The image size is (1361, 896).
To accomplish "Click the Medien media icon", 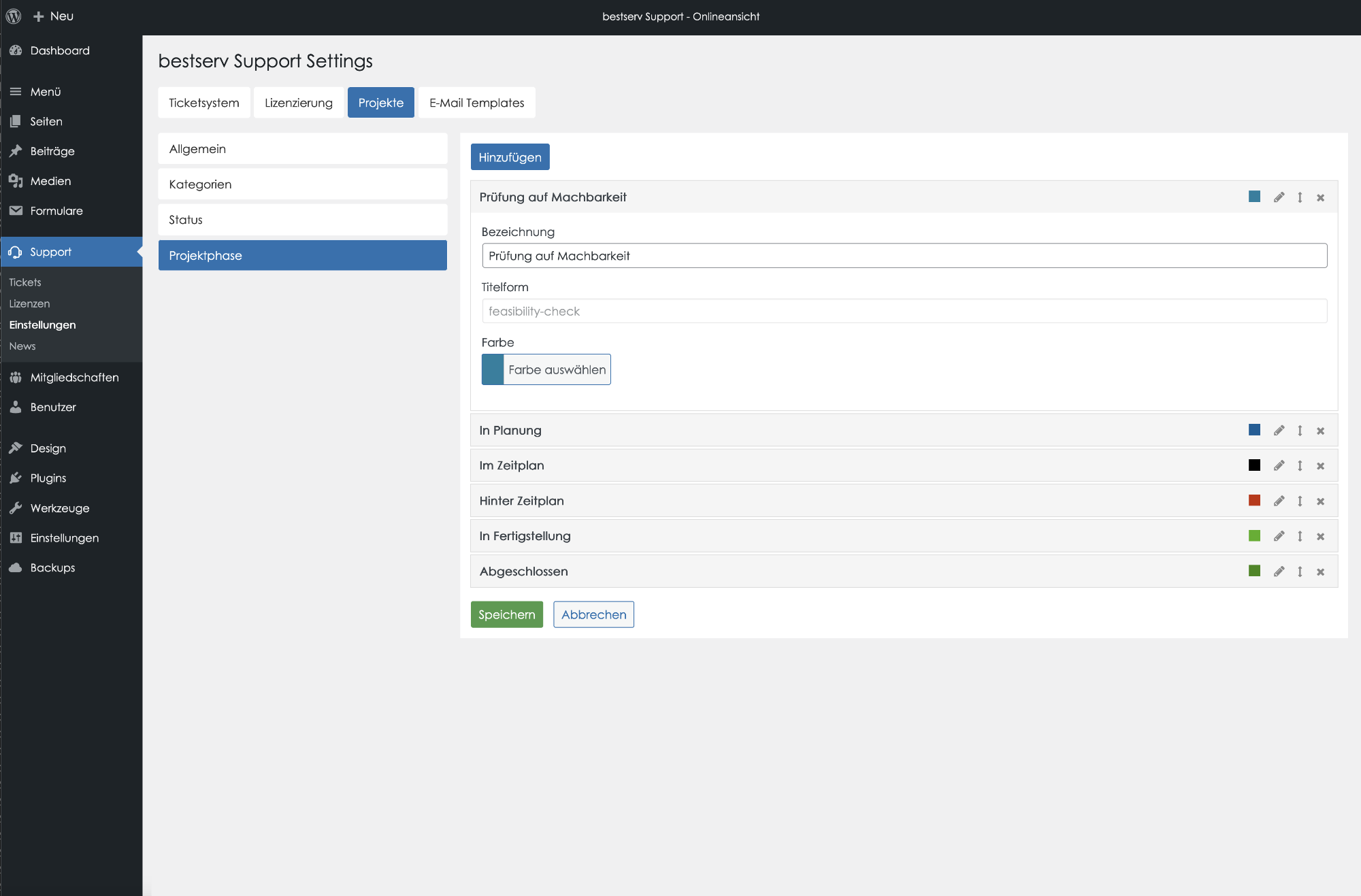I will 16,181.
